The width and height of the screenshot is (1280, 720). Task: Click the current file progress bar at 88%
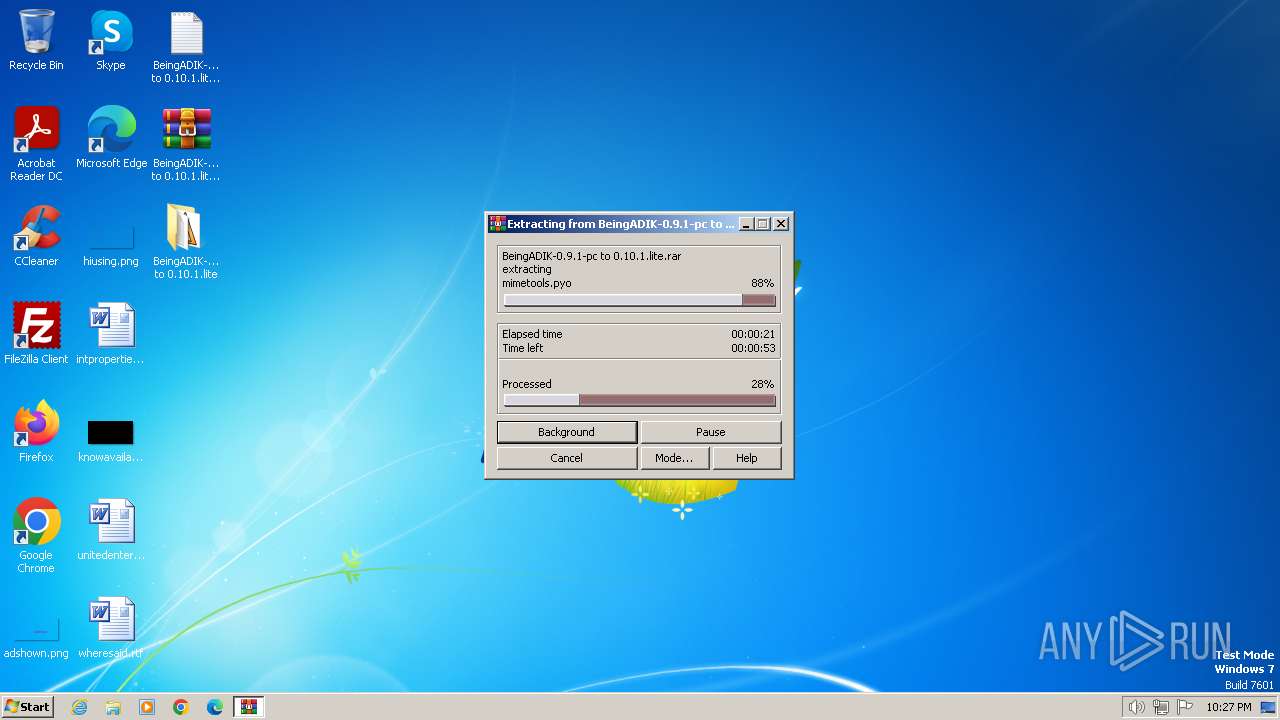click(x=639, y=300)
